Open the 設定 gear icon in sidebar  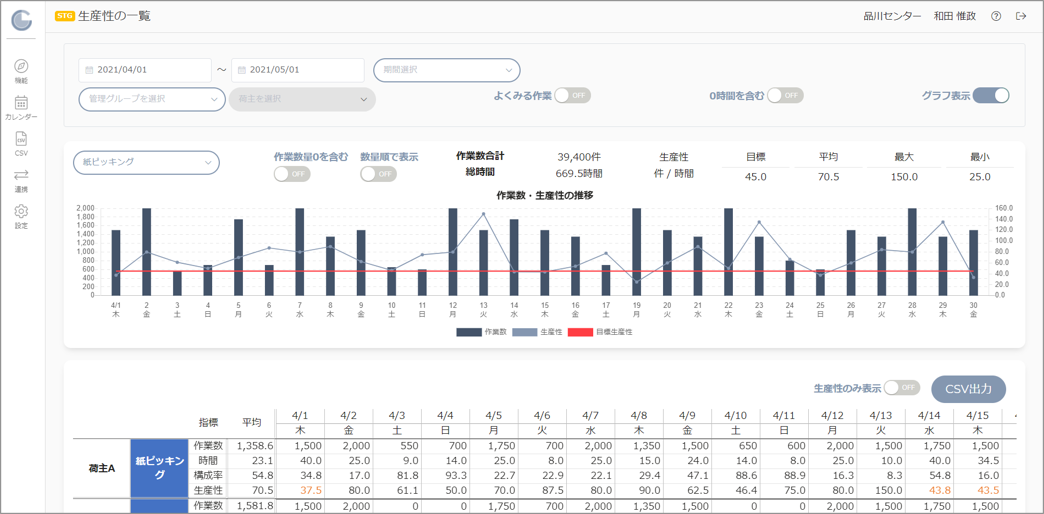coord(21,212)
